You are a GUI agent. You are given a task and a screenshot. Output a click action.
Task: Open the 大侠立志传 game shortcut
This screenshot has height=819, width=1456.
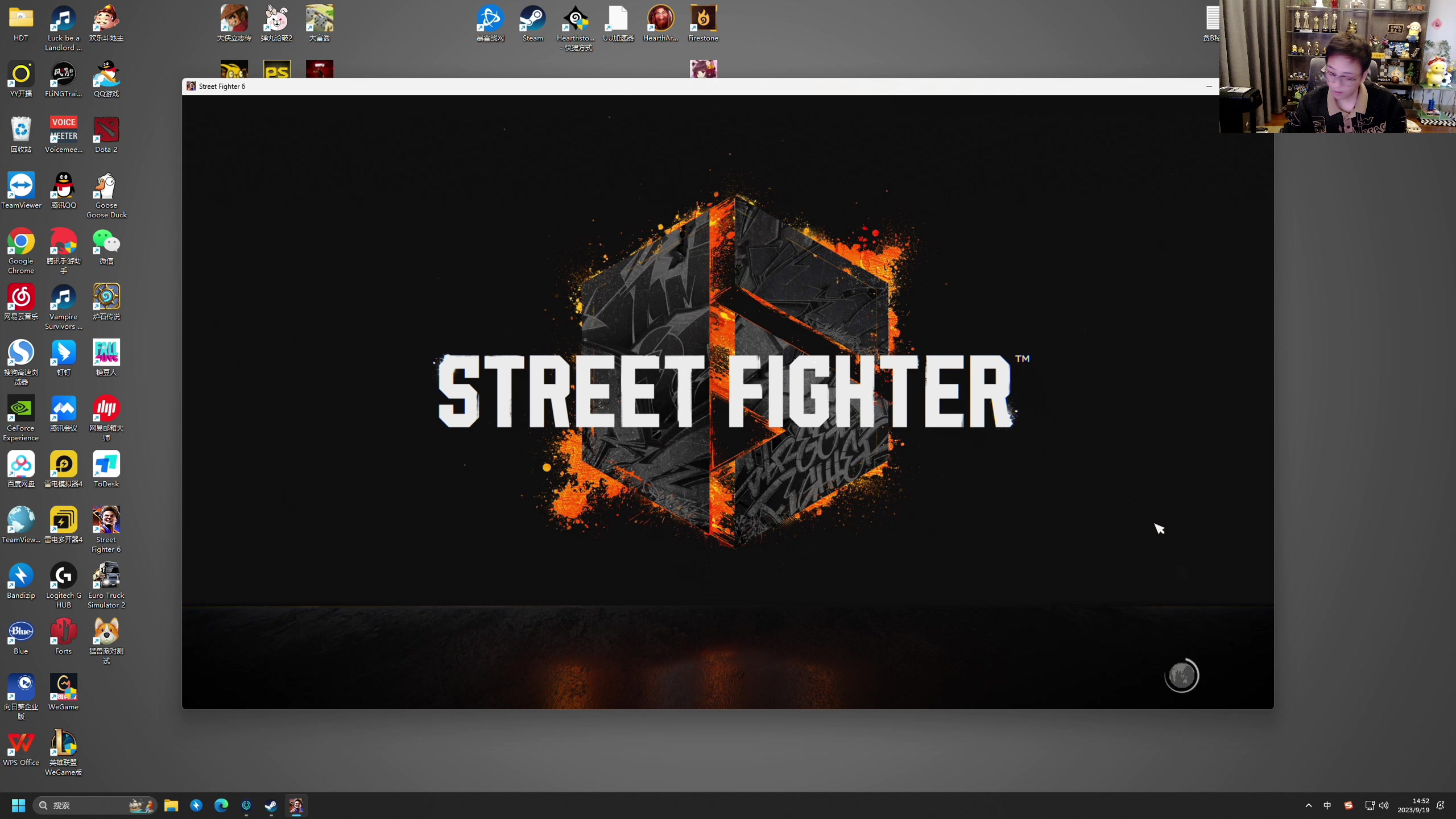tap(234, 24)
